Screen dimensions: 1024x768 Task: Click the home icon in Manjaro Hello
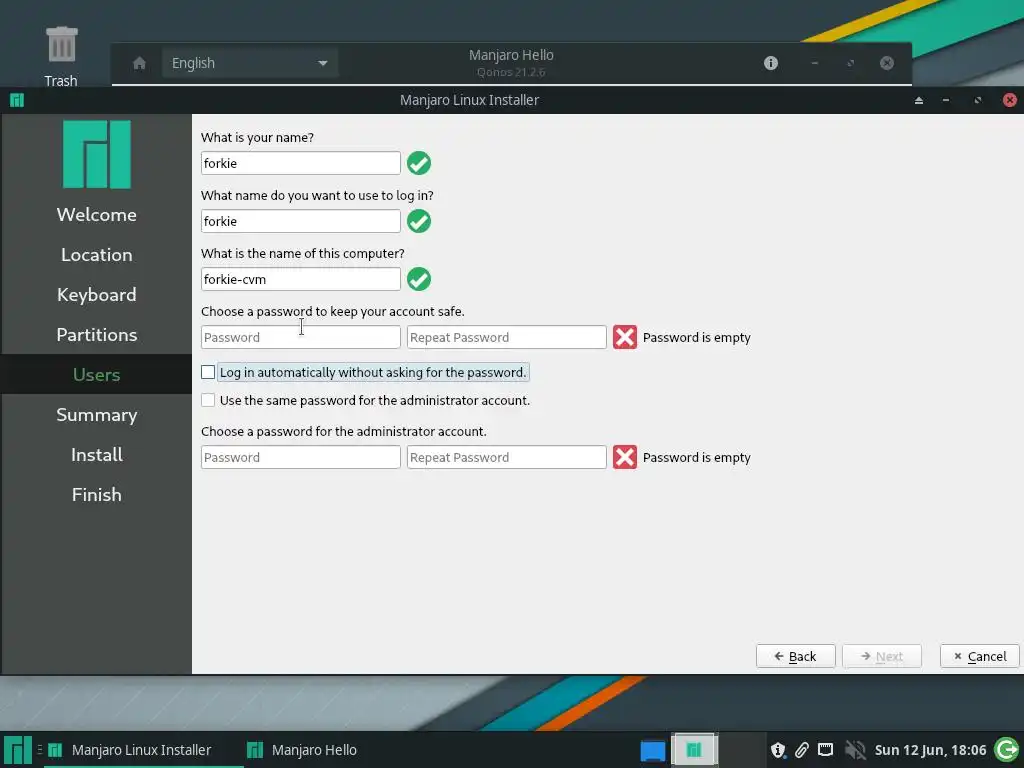click(x=139, y=63)
